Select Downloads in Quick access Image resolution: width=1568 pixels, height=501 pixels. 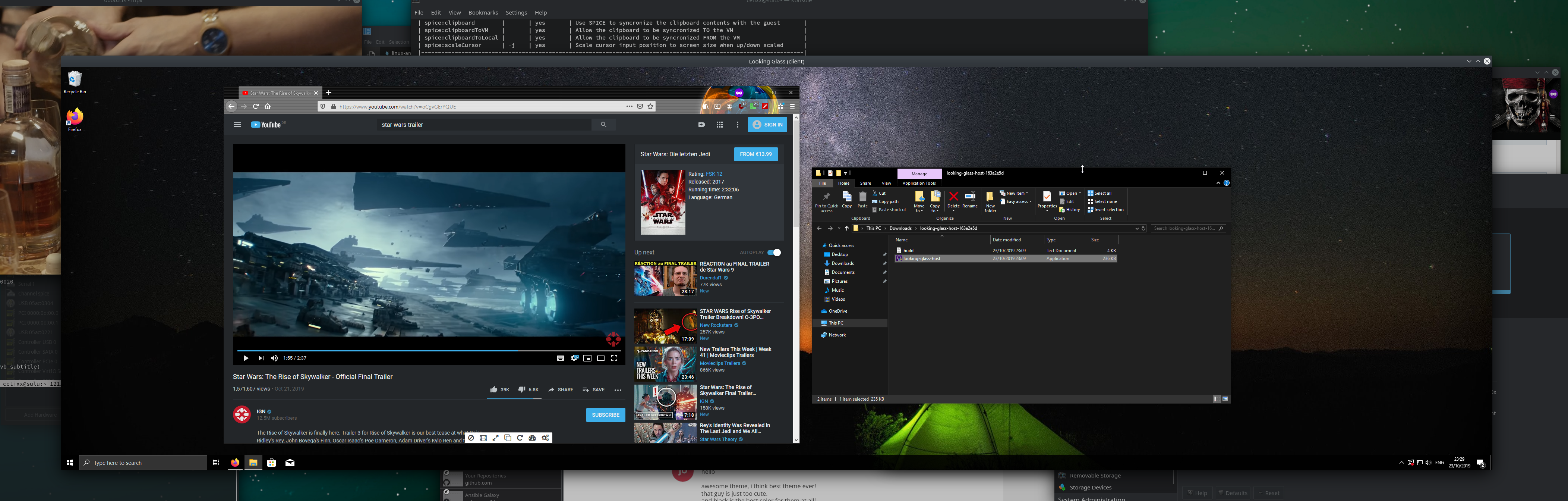[842, 263]
